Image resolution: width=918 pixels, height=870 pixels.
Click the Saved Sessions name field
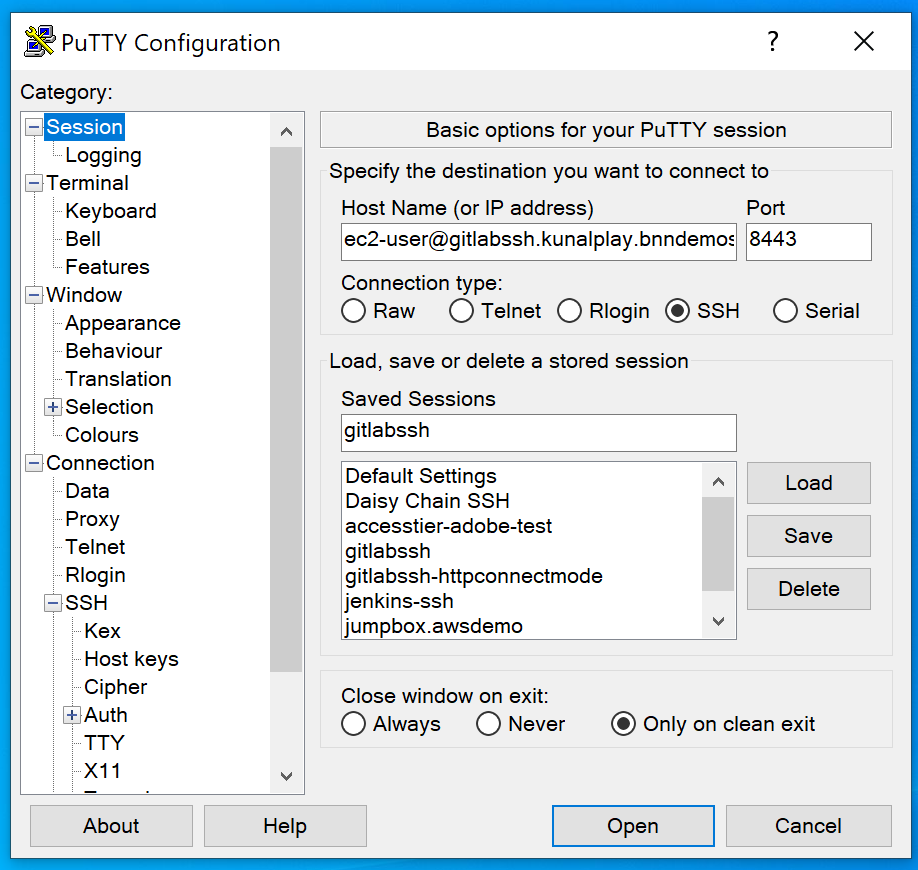coord(539,433)
